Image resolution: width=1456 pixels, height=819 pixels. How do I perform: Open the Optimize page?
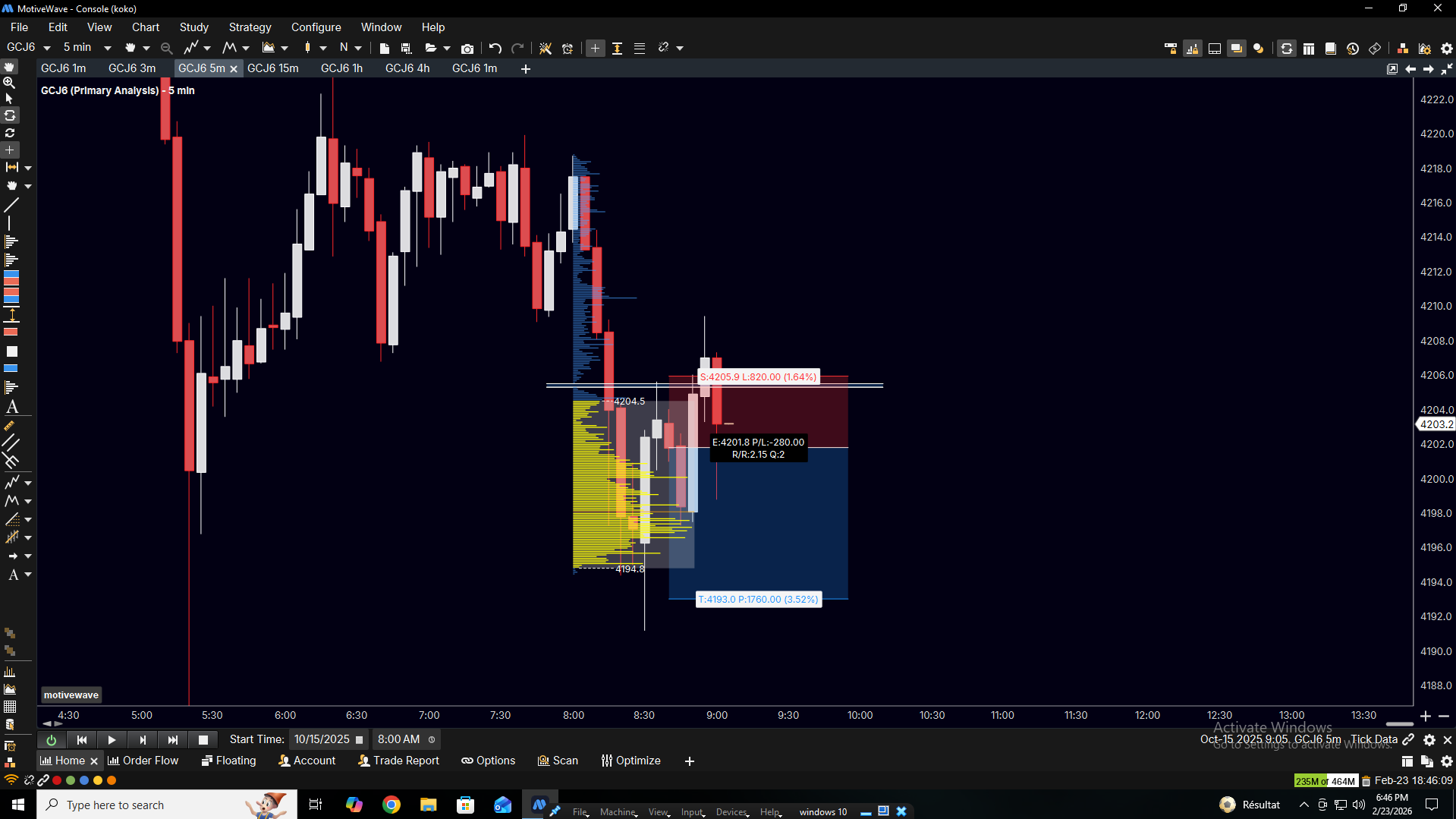(x=631, y=761)
